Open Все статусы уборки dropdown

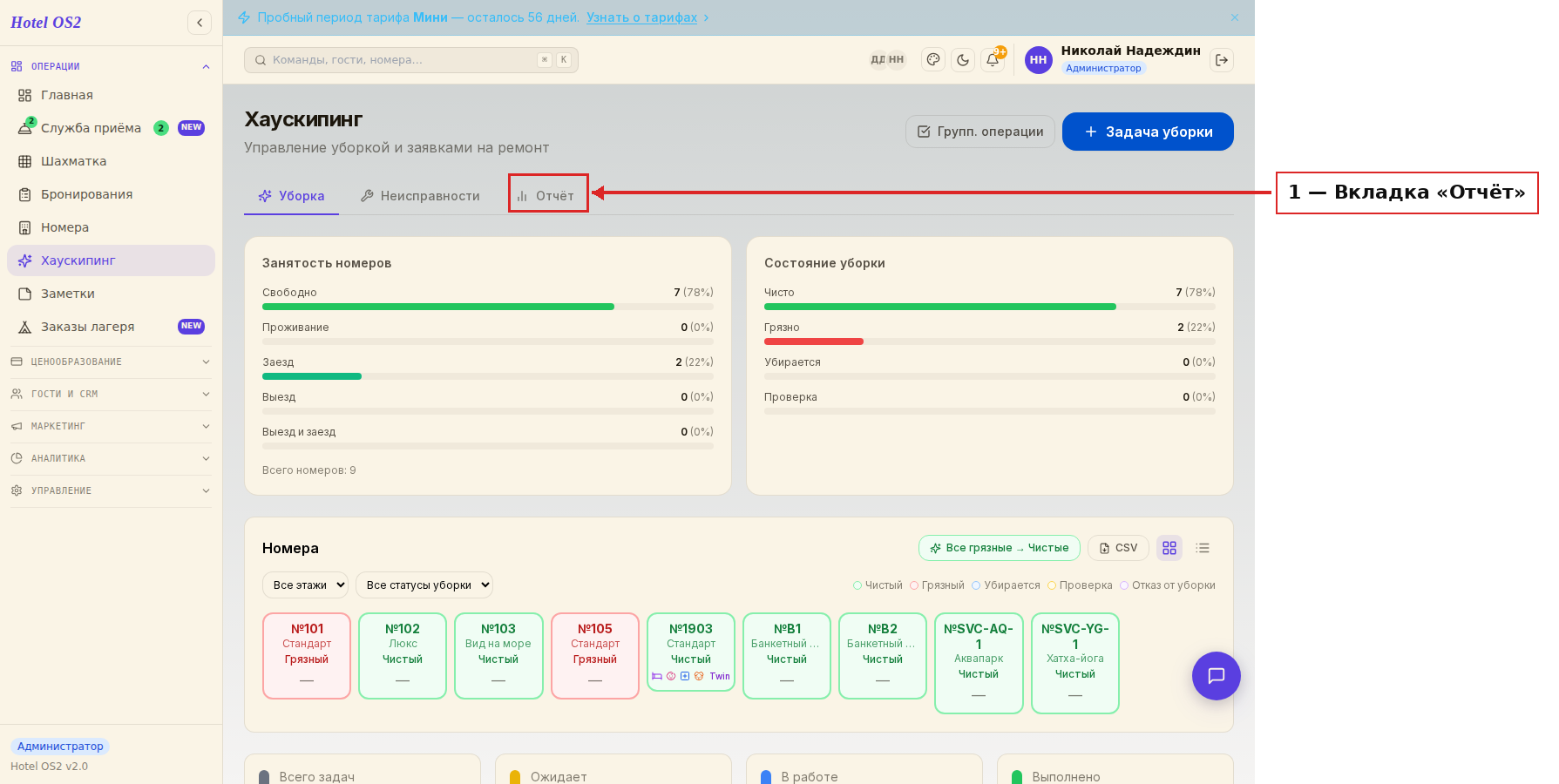click(x=424, y=585)
